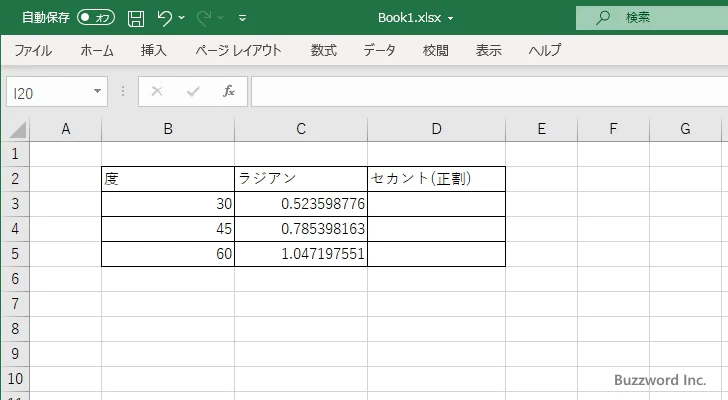Select empty secant cell in the 45 row
728x400 pixels.
[436, 229]
